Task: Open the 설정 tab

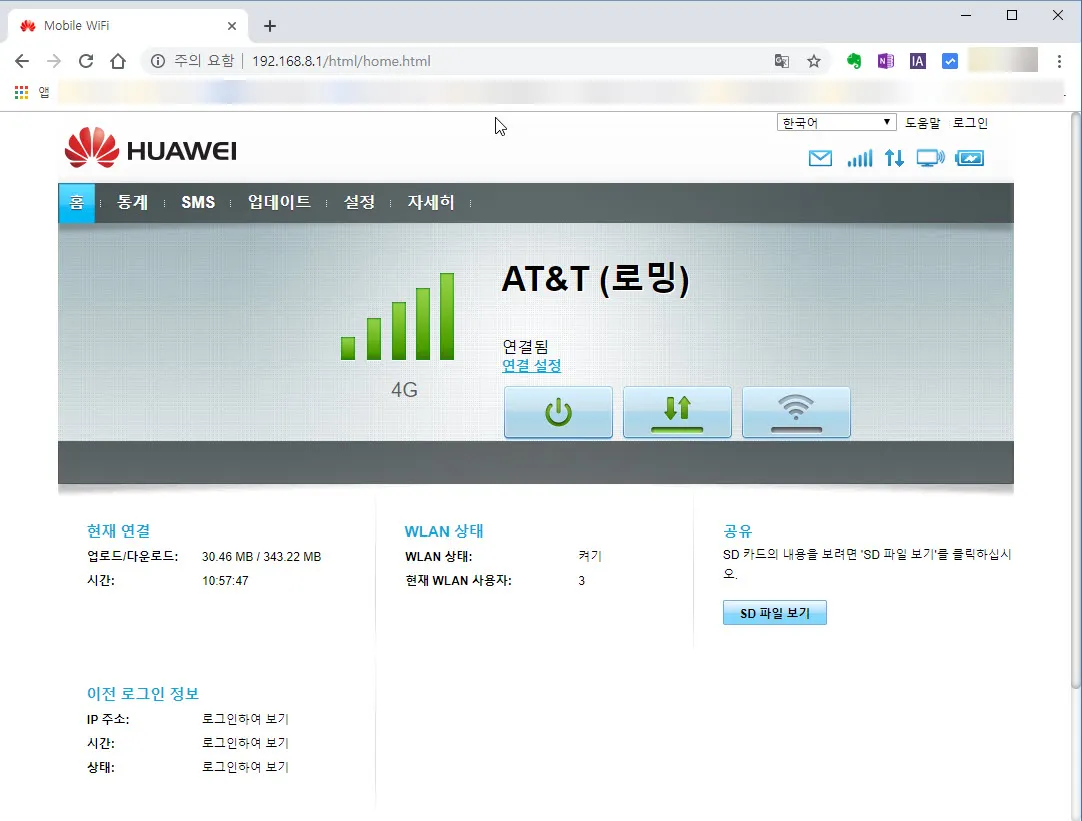Action: pyautogui.click(x=359, y=202)
